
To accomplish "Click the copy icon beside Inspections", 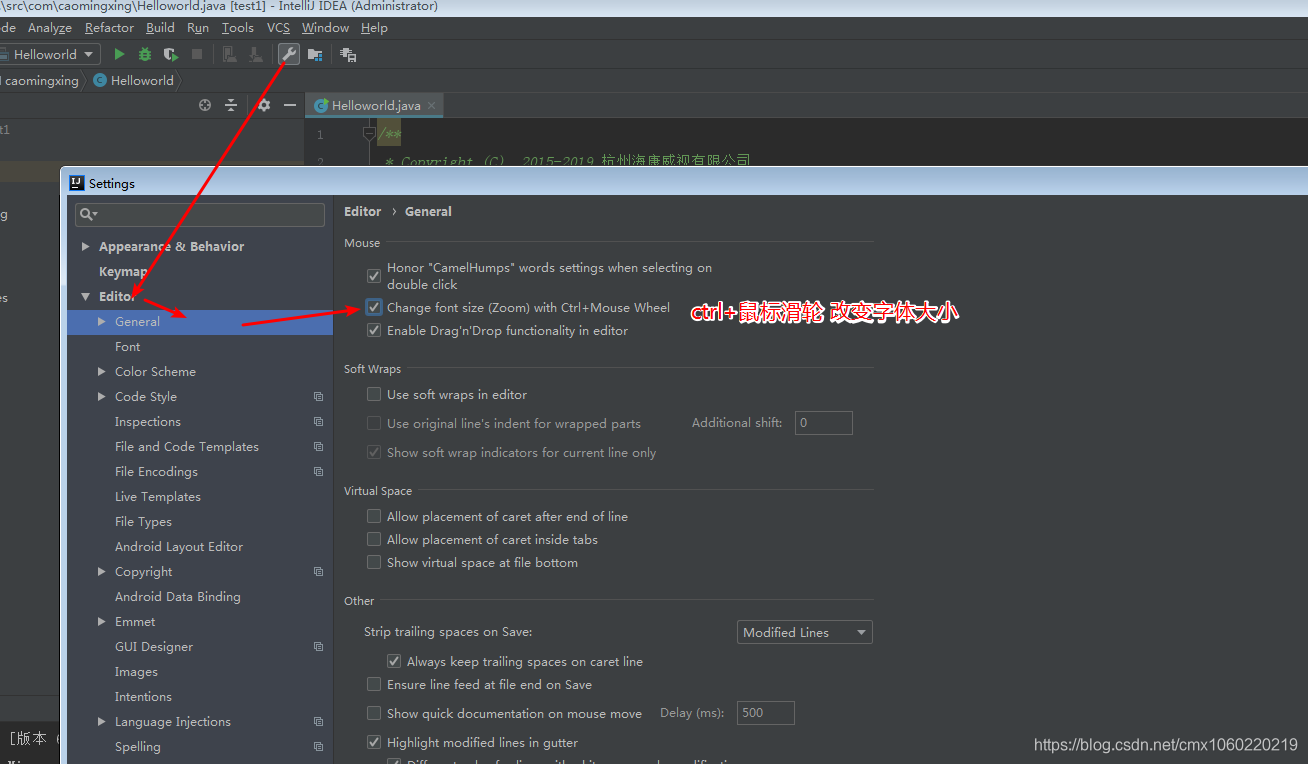I will pyautogui.click(x=318, y=422).
